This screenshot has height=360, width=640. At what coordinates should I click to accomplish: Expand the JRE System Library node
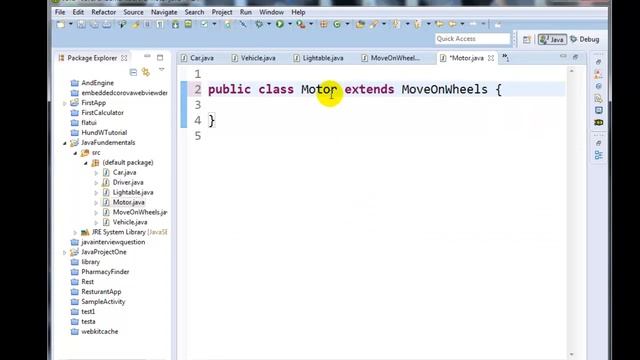[x=75, y=233]
